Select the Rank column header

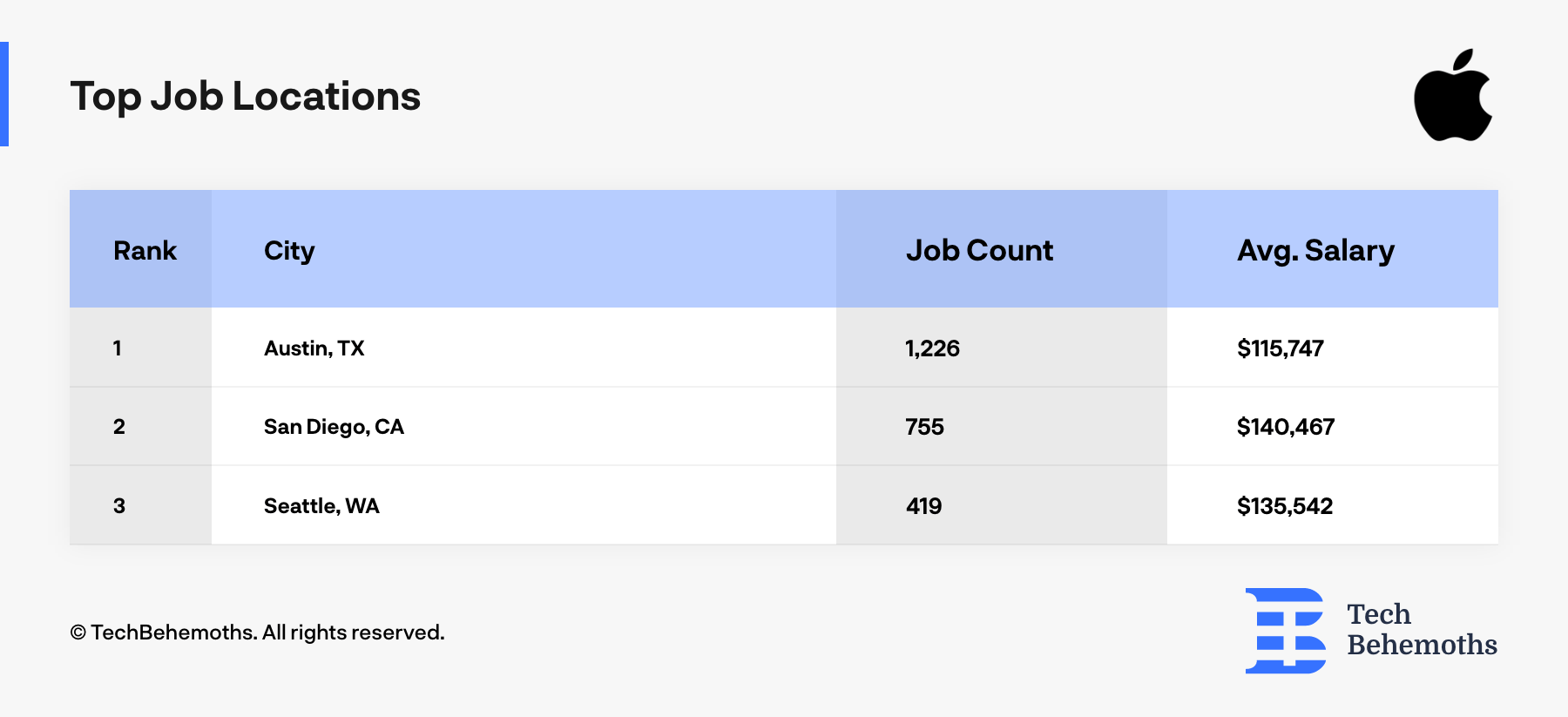click(145, 251)
